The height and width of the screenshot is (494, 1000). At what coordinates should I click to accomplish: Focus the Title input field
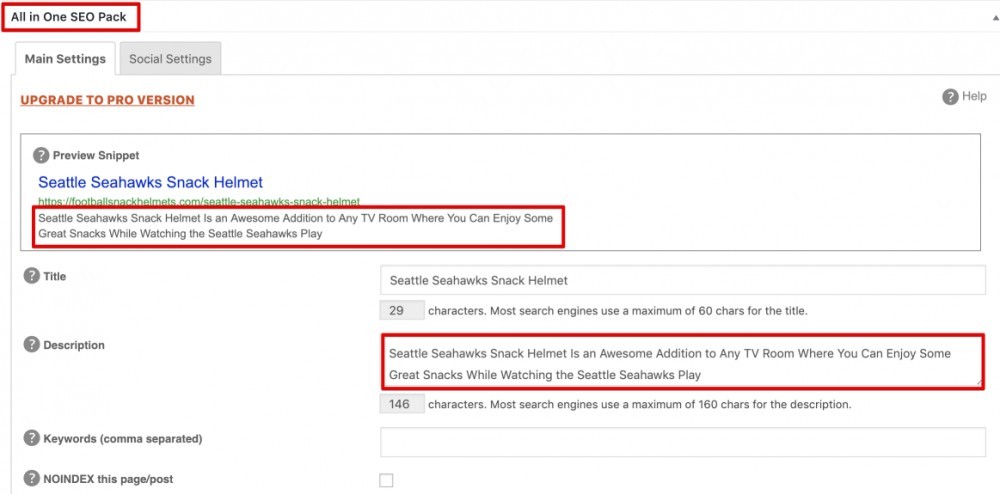(683, 280)
